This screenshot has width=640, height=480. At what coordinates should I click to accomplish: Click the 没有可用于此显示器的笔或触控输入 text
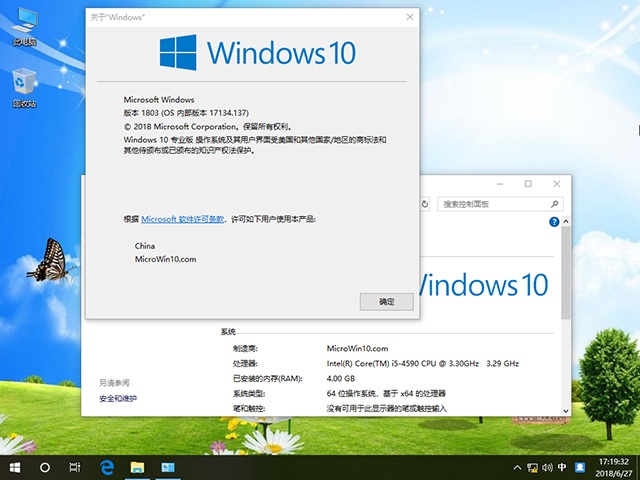387,408
